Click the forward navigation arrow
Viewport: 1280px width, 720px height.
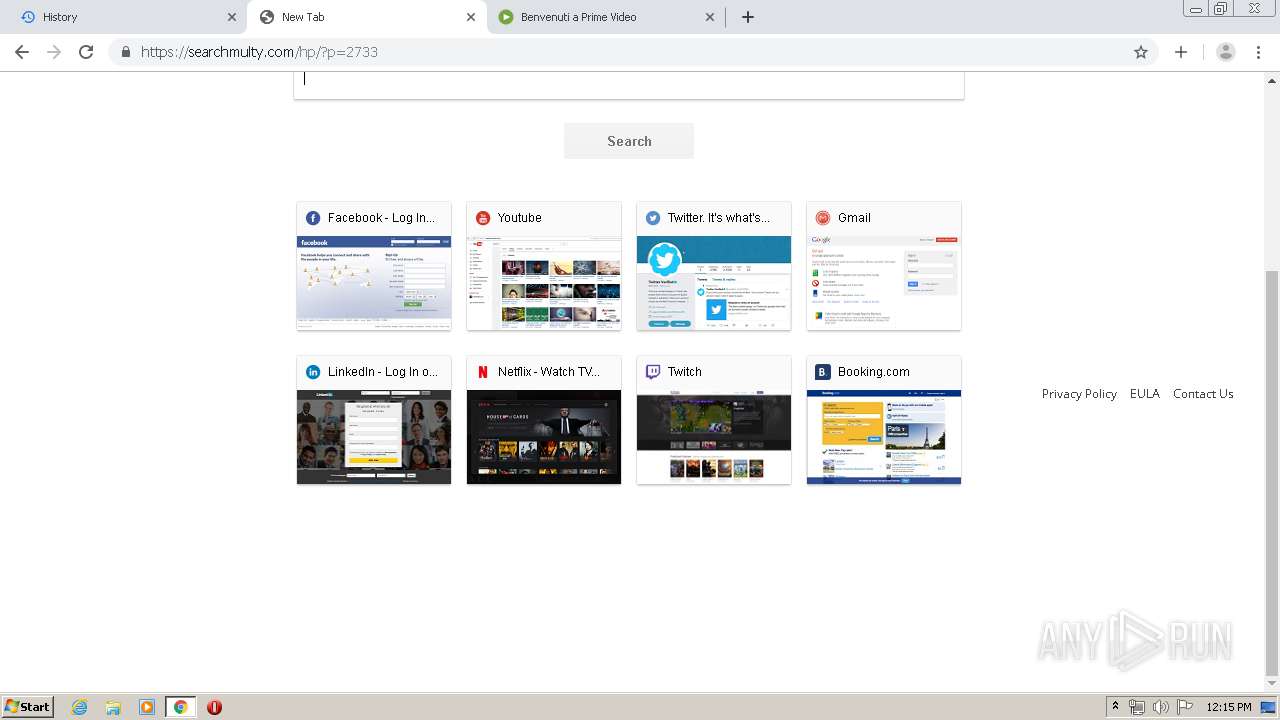[x=54, y=52]
